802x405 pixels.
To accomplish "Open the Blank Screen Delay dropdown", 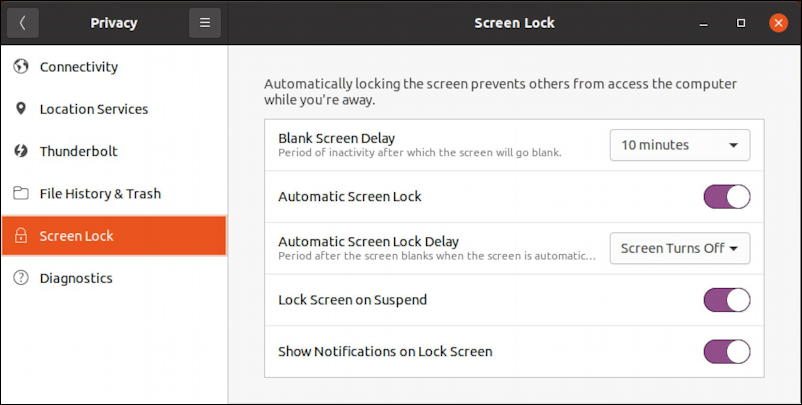I will coord(680,145).
